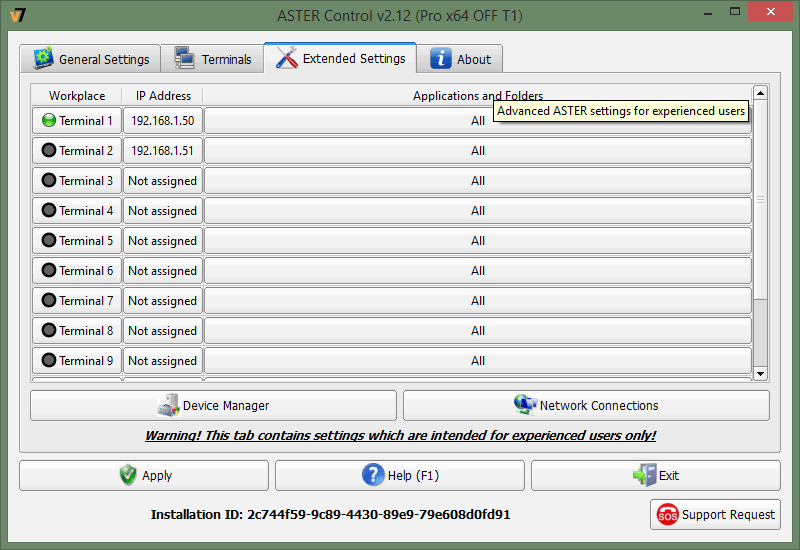Open Applications and Folders for Terminal 3
Viewport: 800px width, 550px height.
point(478,181)
